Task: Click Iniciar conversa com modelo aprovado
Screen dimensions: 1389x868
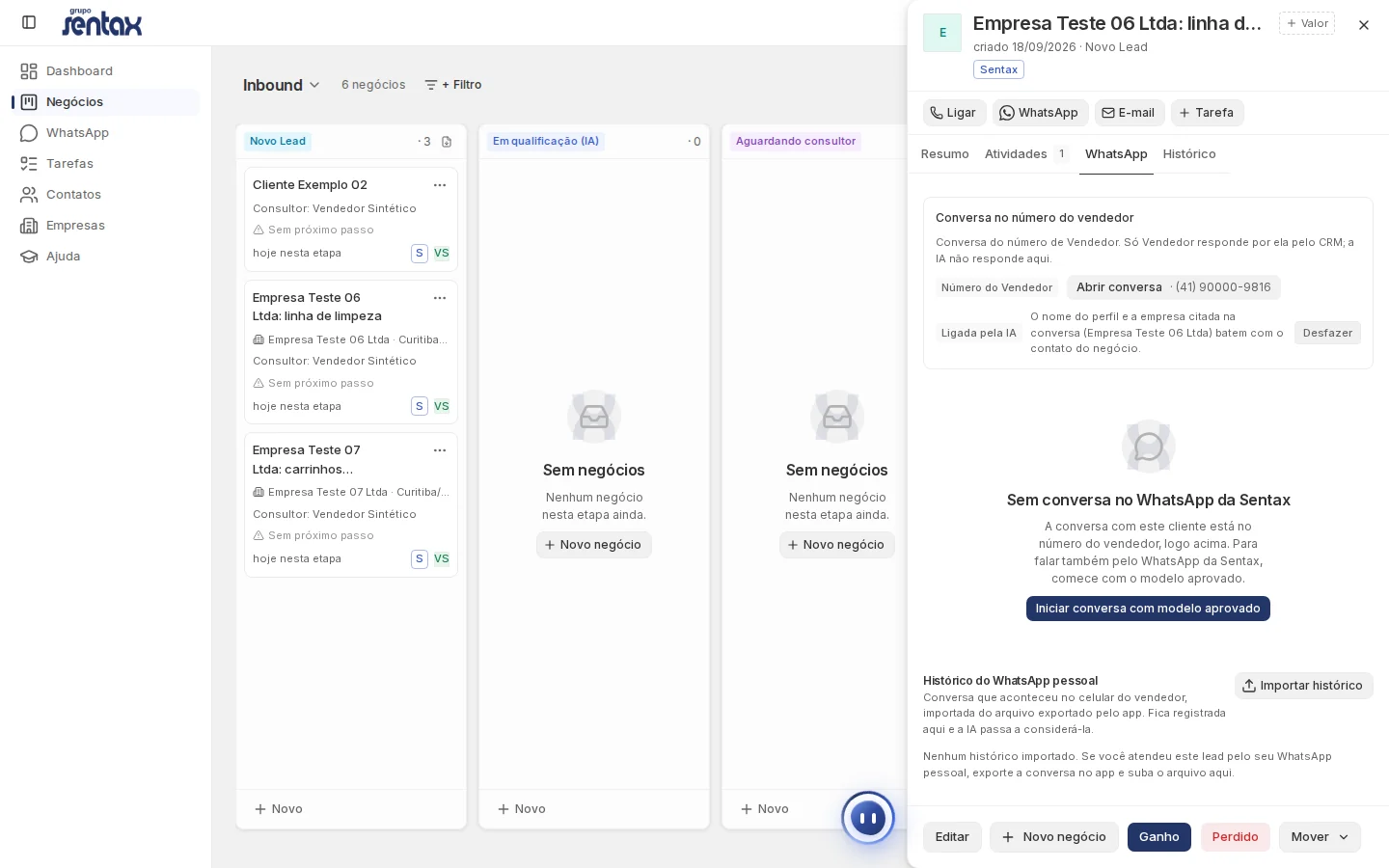Action: click(x=1148, y=609)
